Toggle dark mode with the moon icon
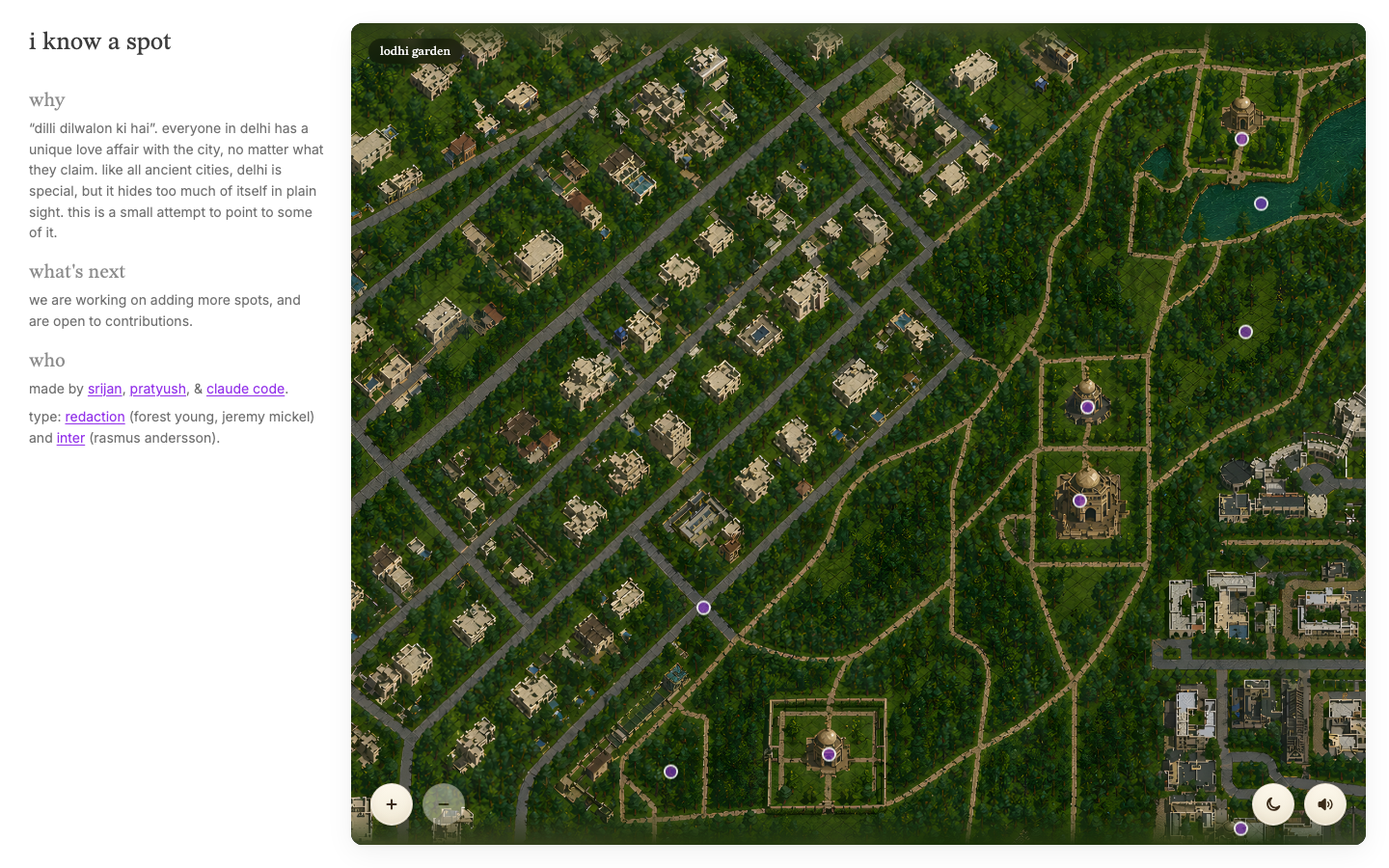The image size is (1389, 868). (1273, 804)
